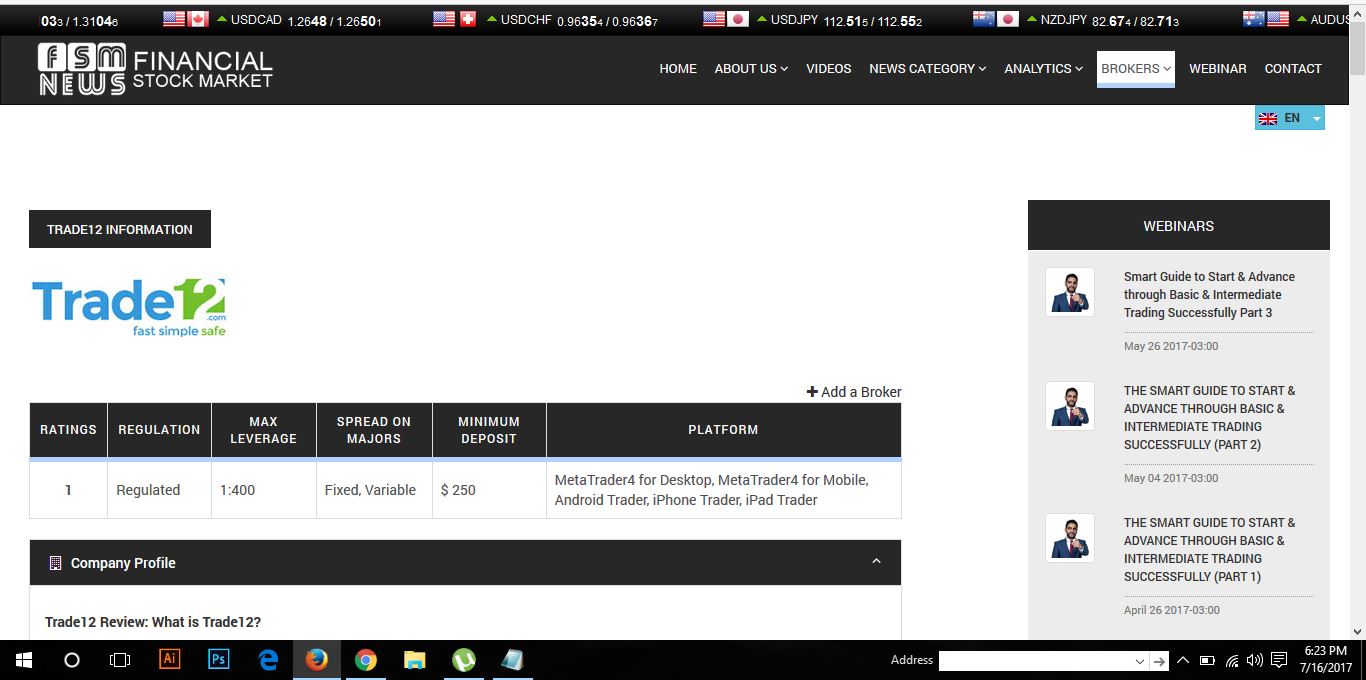Open the taskbar Address dropdown arrow
Screen dimensions: 1366x680
[x=1140, y=661]
